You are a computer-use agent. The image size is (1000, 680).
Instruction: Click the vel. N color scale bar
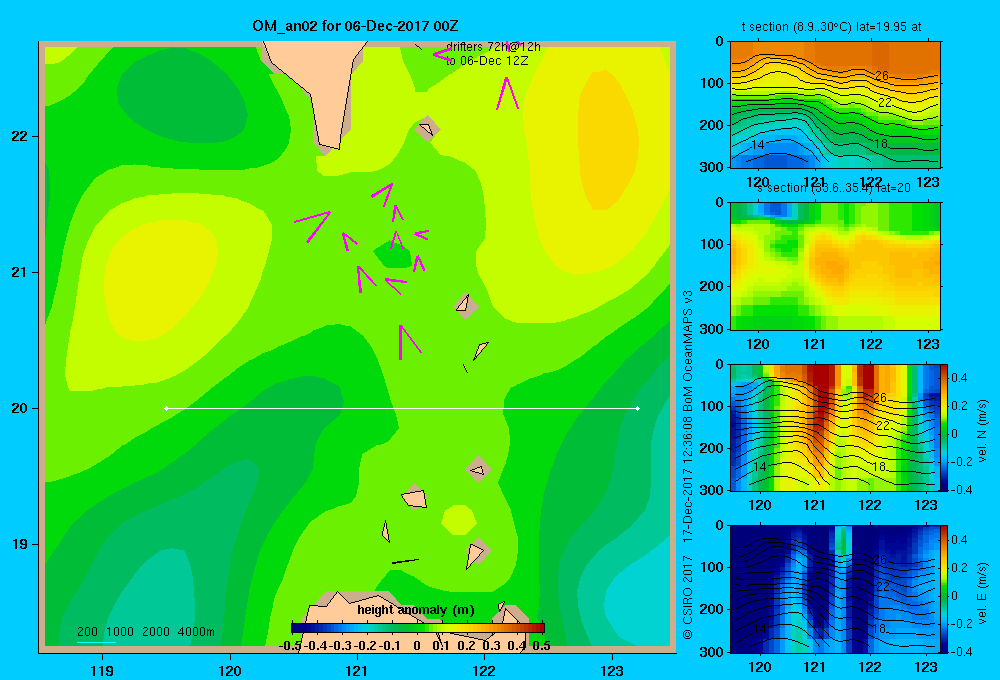tap(945, 427)
